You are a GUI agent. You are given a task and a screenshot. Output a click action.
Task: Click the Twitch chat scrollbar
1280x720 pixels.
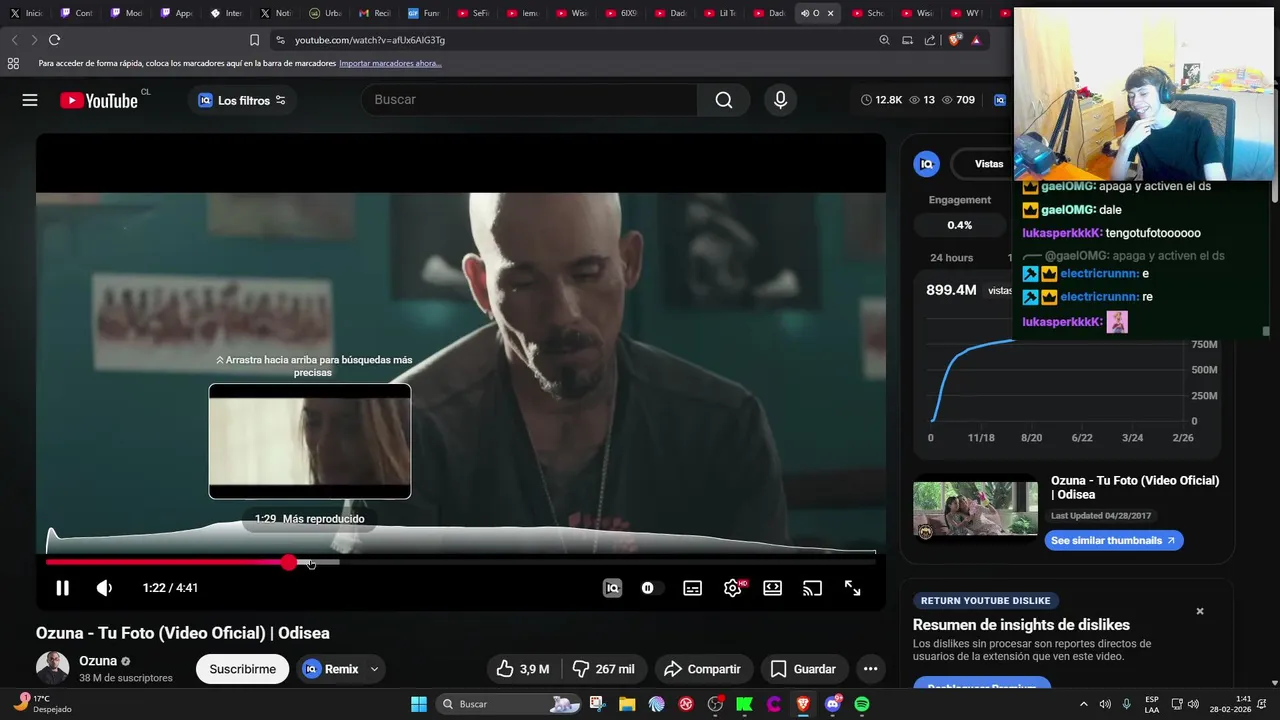point(1266,331)
